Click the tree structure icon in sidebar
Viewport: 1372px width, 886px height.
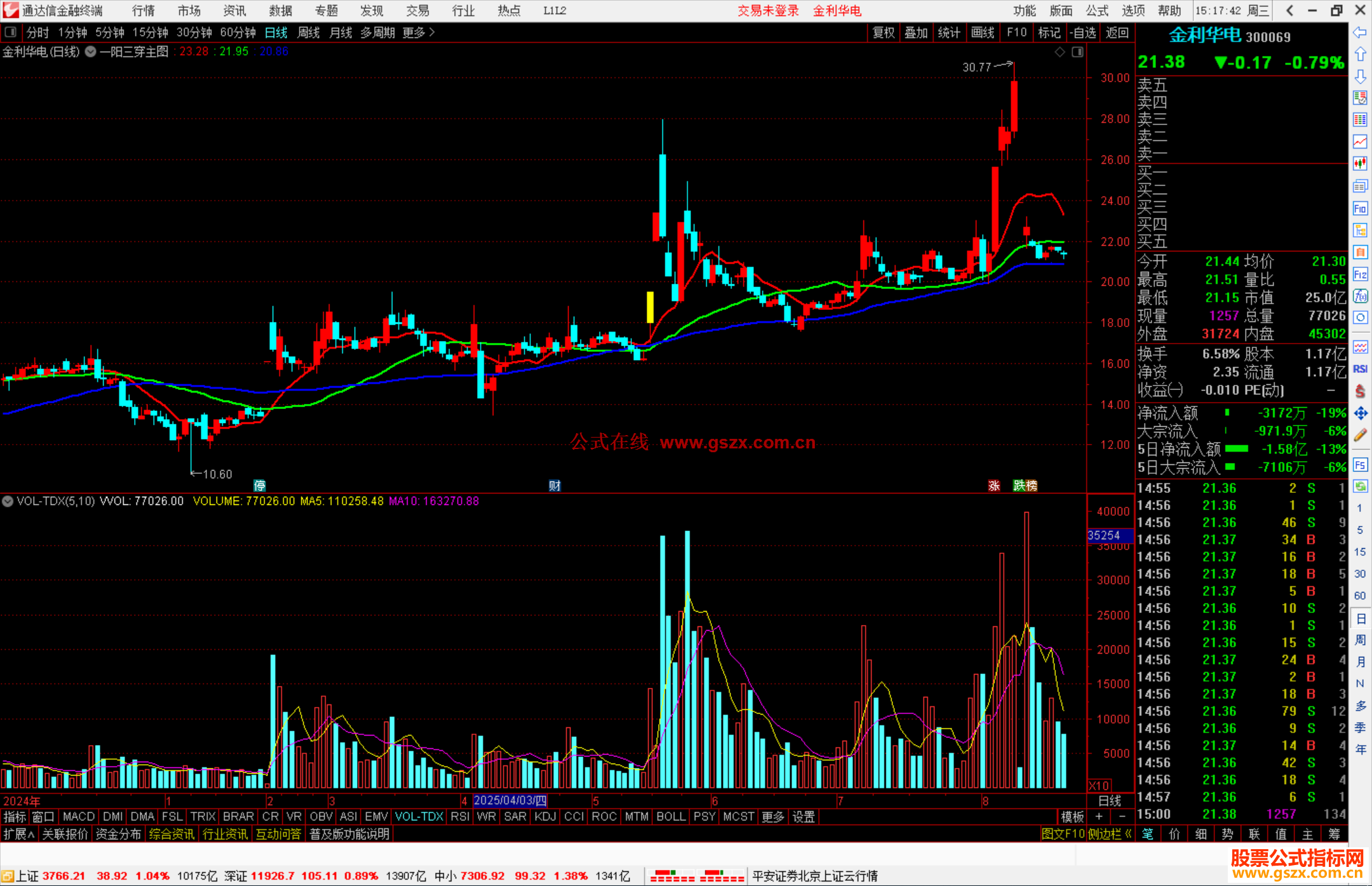pyautogui.click(x=1360, y=230)
